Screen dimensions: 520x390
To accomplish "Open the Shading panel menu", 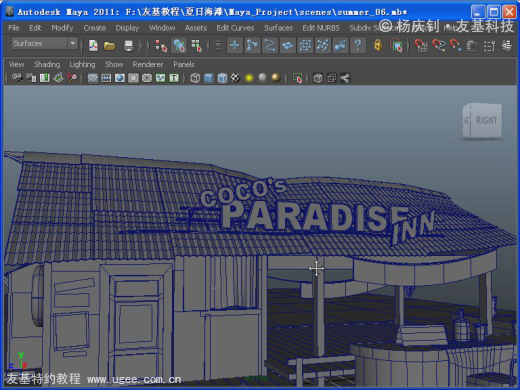I will tap(47, 64).
